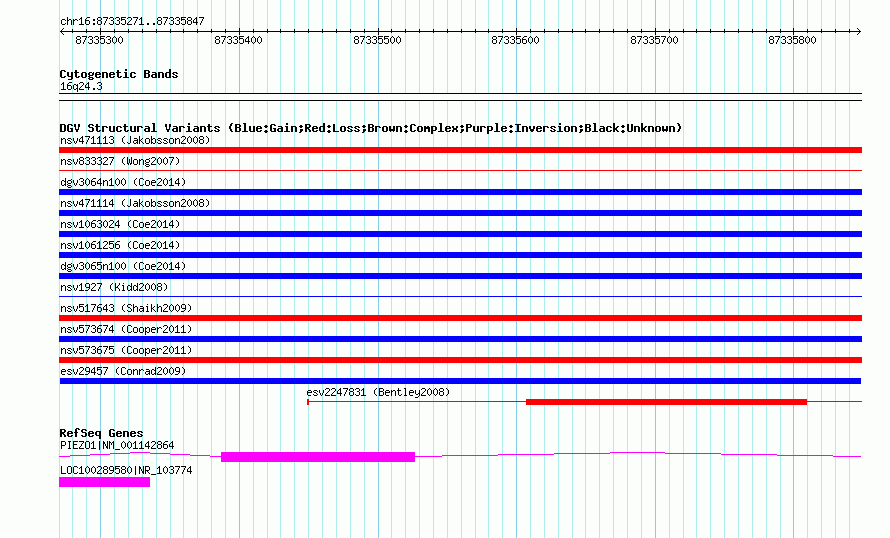
Task: Click the nsv471113 (Jakobsson2008) variant label
Action: [x=135, y=140]
